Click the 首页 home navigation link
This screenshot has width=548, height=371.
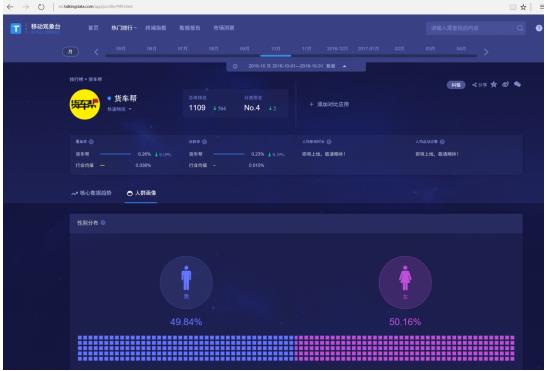tap(93, 28)
